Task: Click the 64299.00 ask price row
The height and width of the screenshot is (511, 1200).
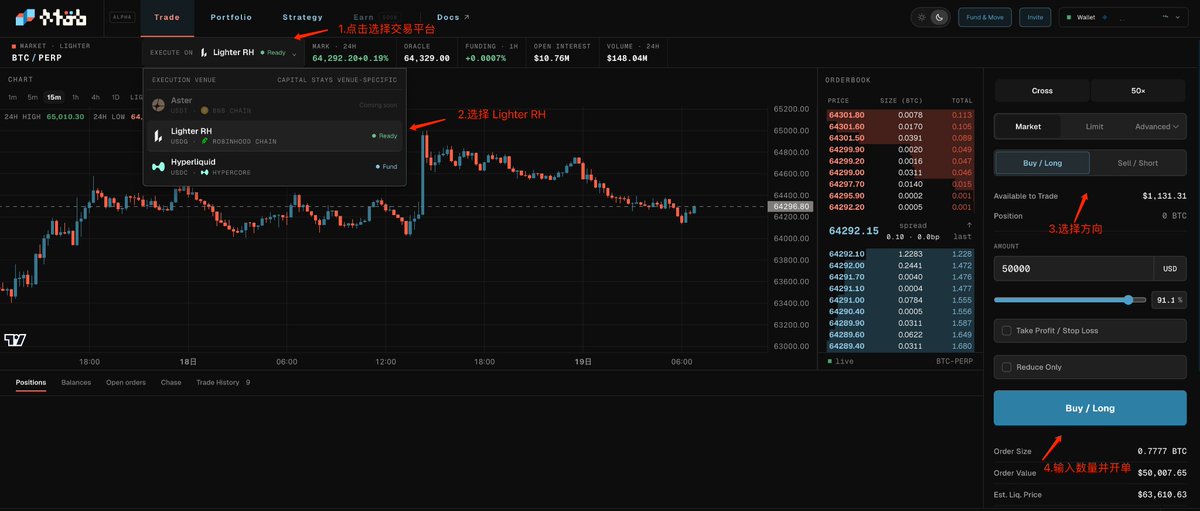Action: tap(900, 172)
